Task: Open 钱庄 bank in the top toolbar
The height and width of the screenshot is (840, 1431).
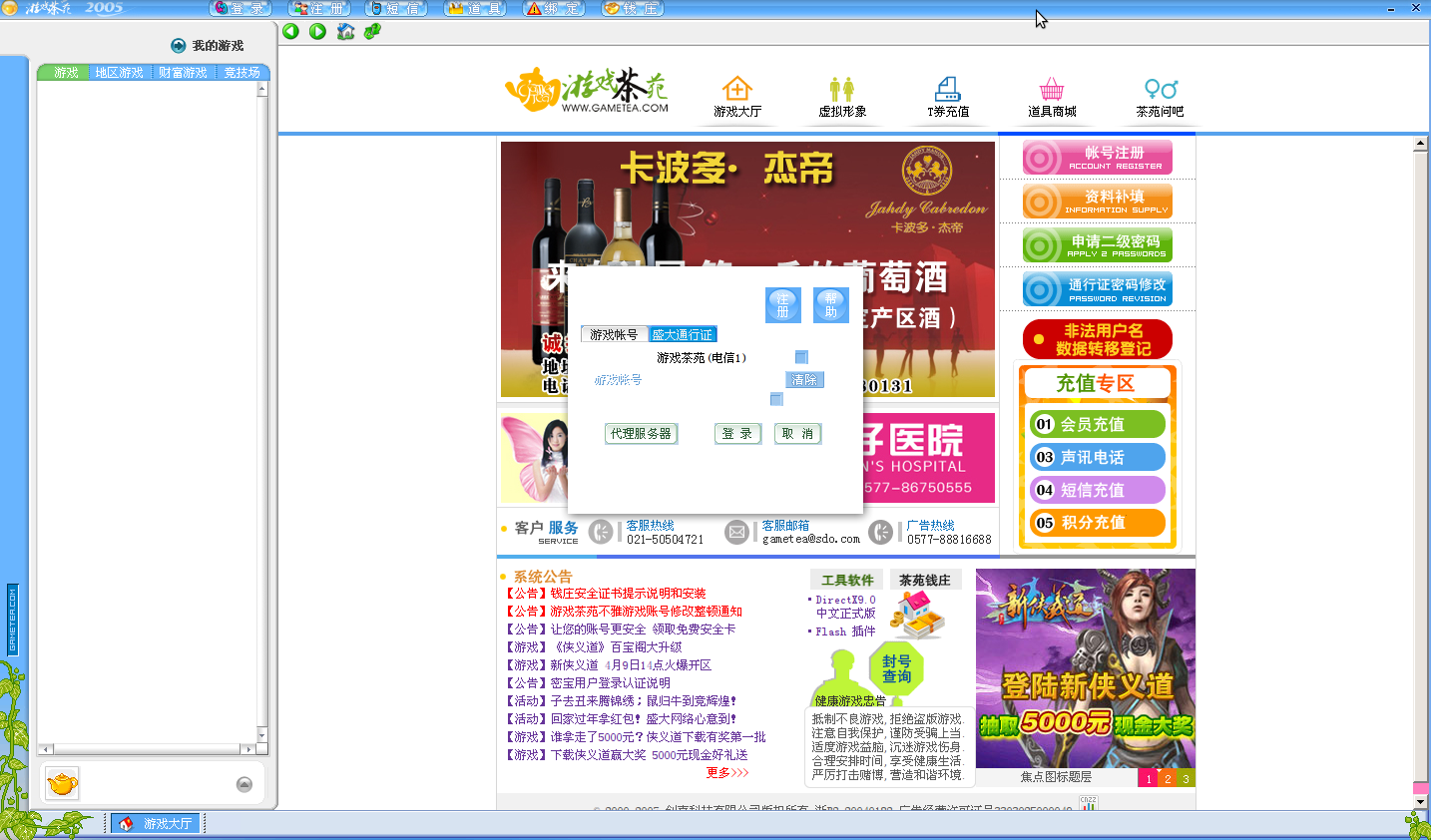Action: point(633,8)
